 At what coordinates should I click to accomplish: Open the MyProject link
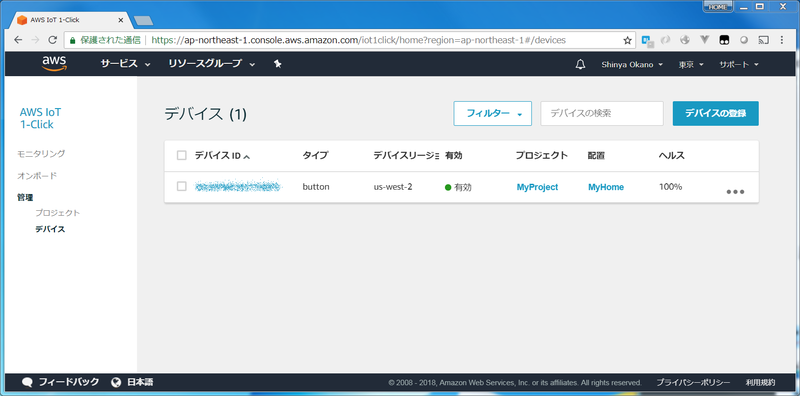537,187
